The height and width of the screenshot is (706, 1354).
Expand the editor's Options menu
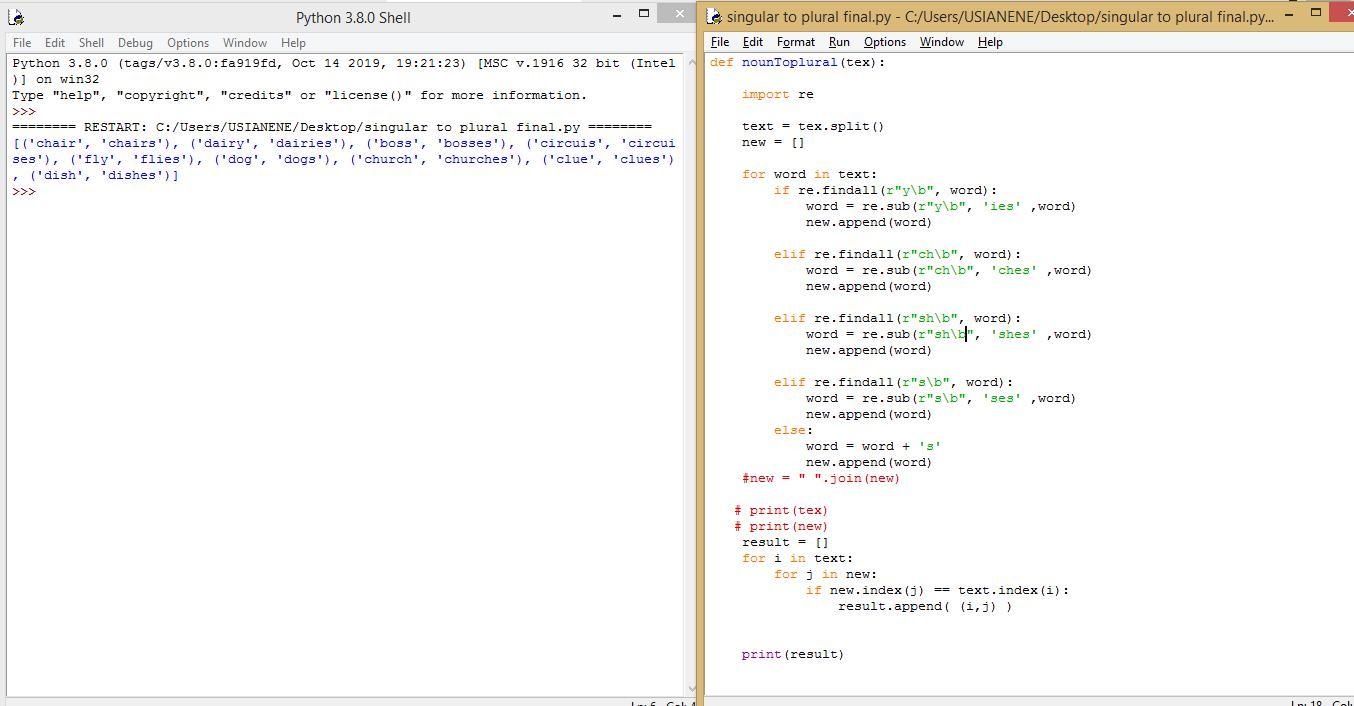(x=884, y=42)
